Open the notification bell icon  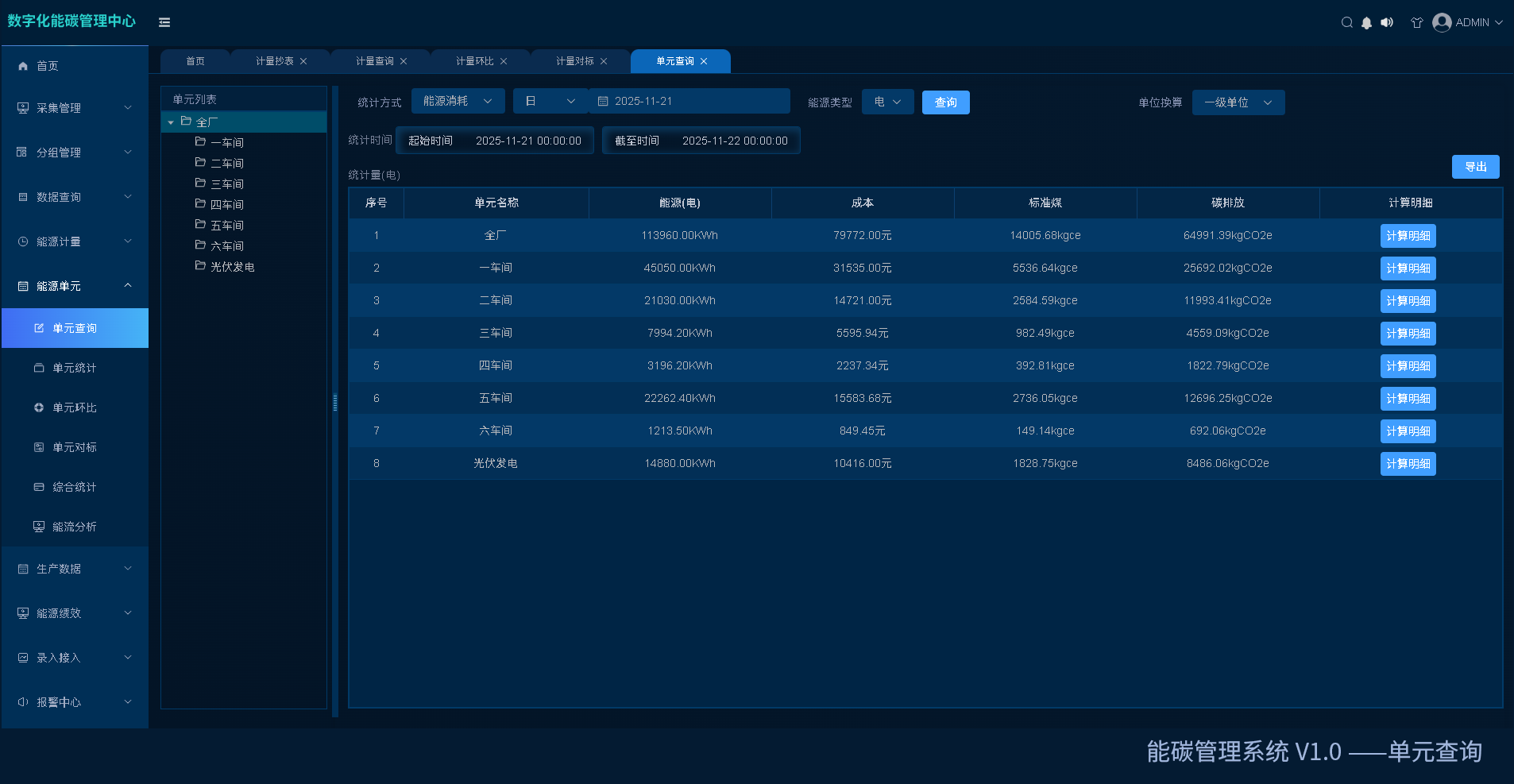coord(1366,22)
